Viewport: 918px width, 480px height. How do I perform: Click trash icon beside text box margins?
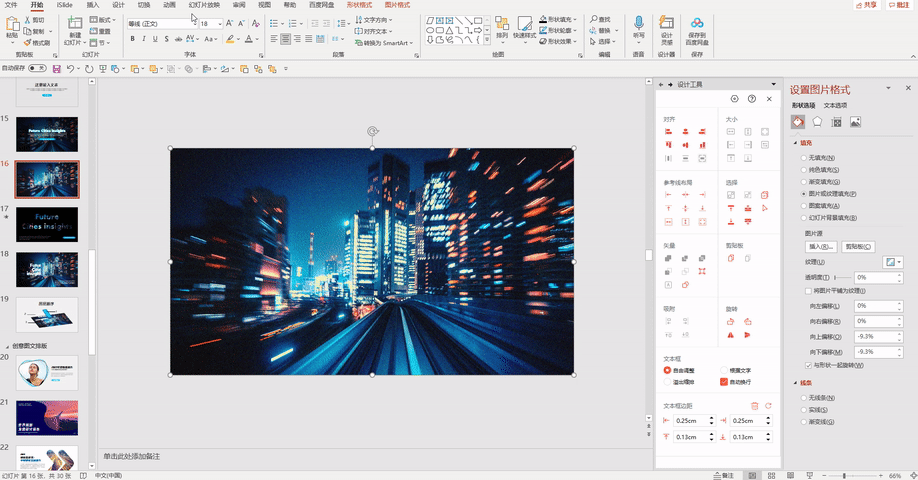(755, 406)
